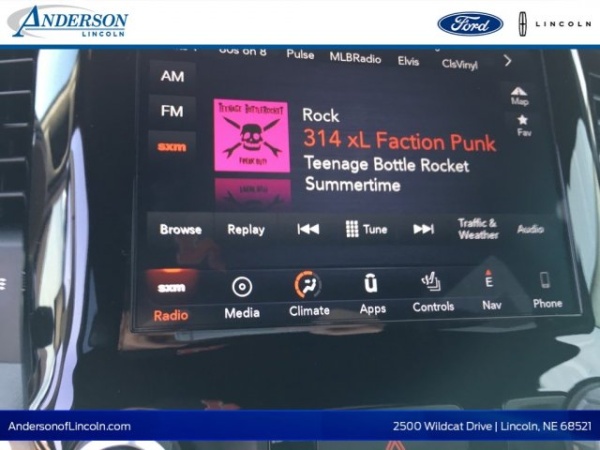
Task: Switch to AM band
Action: point(172,76)
